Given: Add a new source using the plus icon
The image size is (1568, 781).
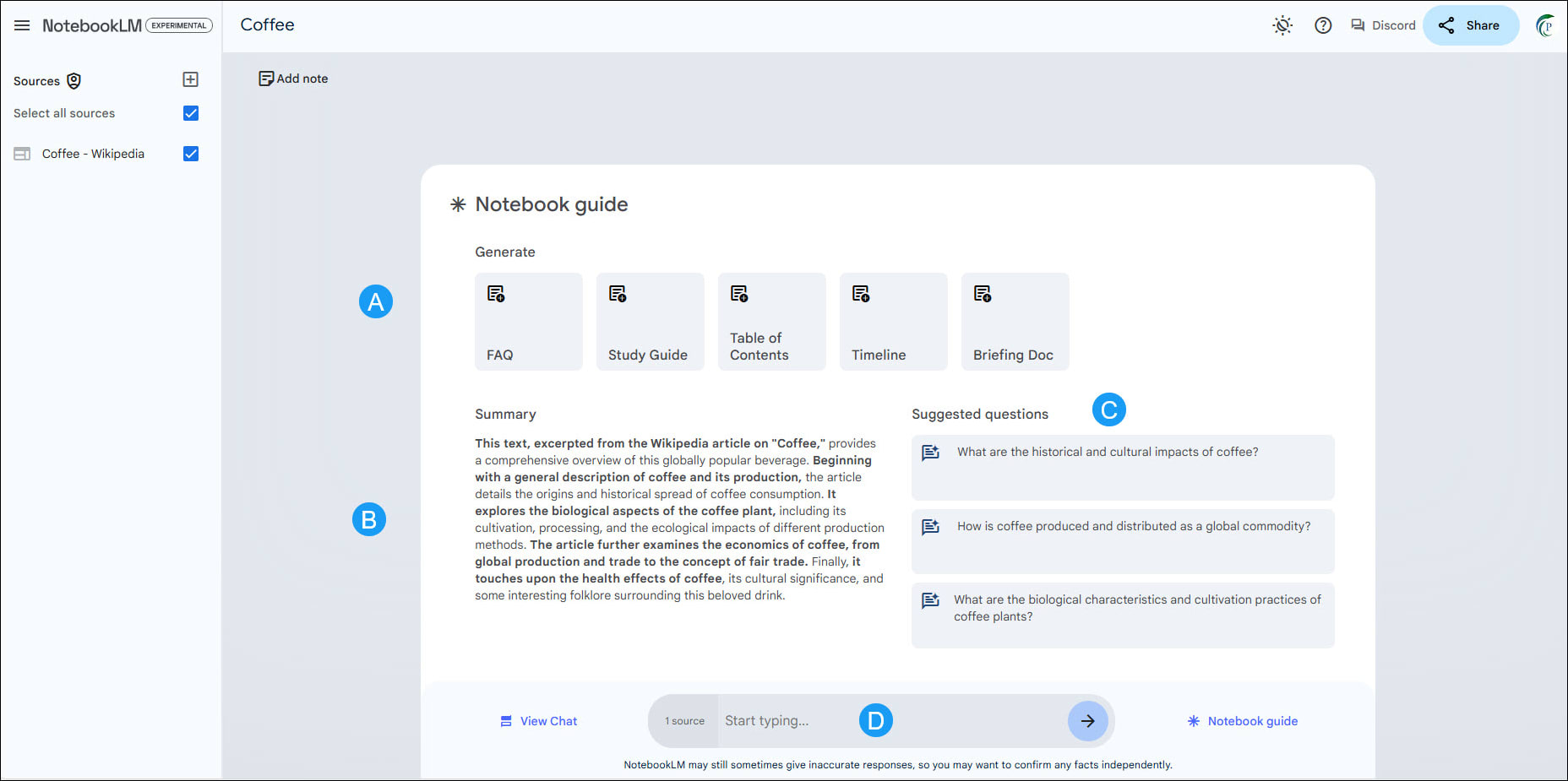Looking at the screenshot, I should (x=191, y=79).
